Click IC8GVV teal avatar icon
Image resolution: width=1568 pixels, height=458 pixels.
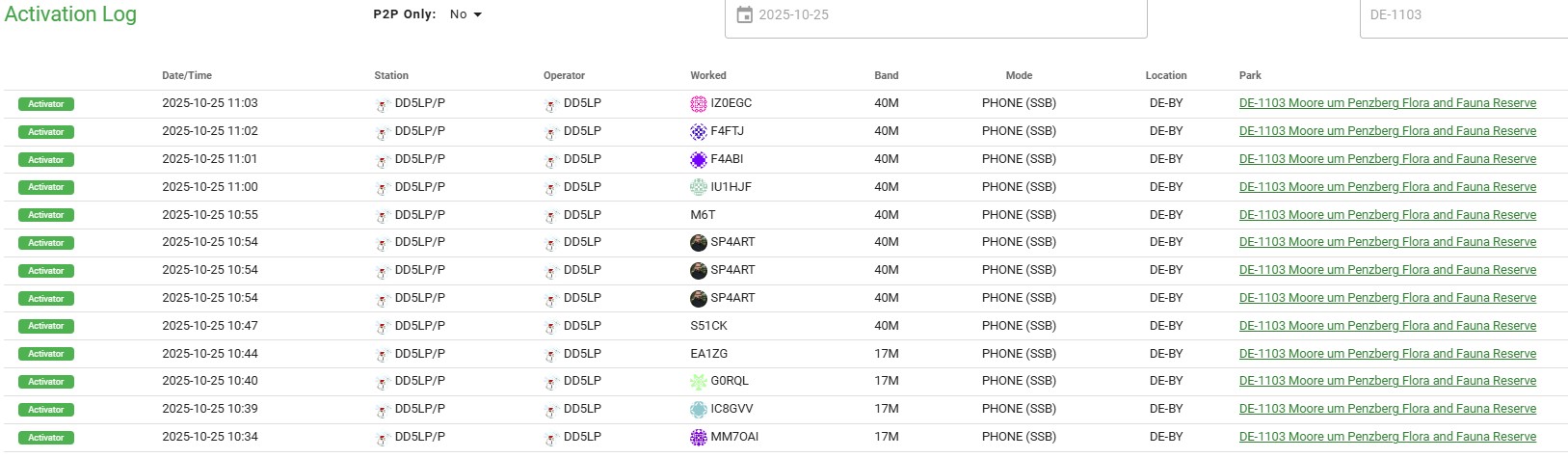pyautogui.click(x=699, y=409)
